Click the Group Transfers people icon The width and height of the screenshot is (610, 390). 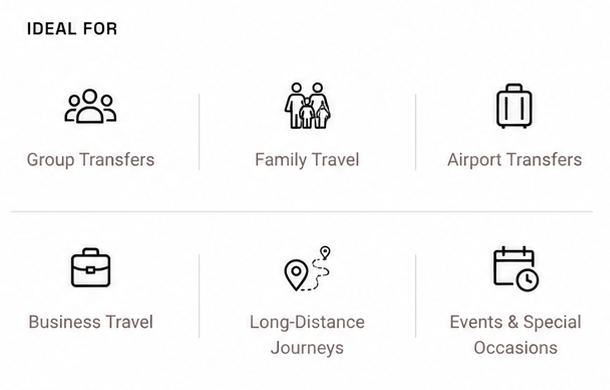point(90,106)
